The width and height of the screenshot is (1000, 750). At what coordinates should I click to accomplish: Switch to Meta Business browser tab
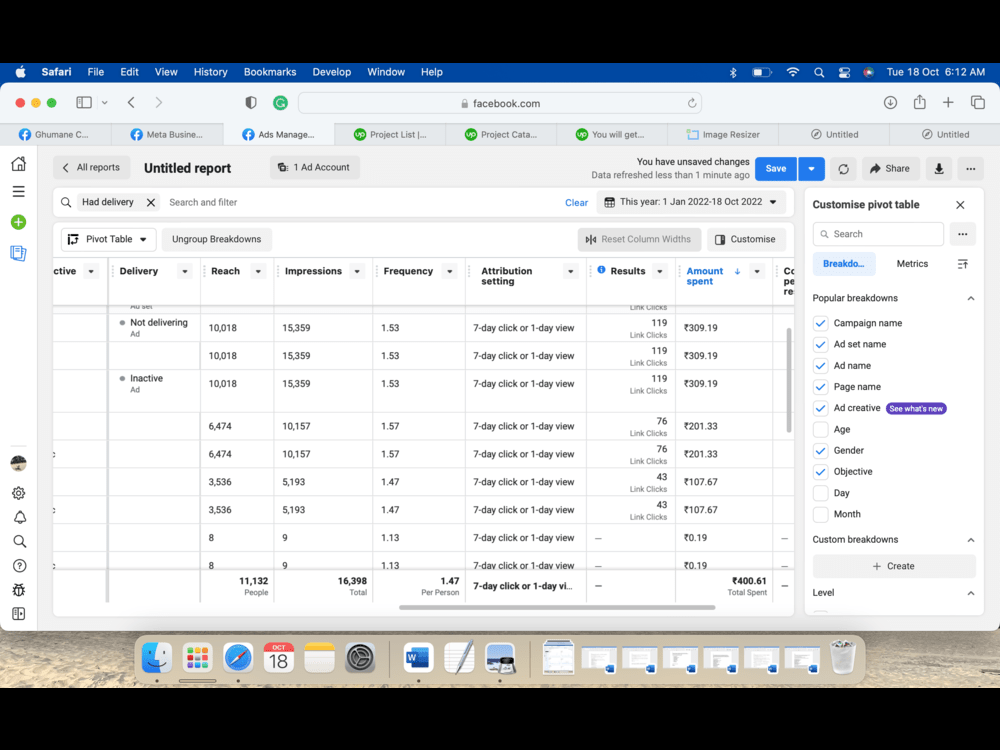166,135
